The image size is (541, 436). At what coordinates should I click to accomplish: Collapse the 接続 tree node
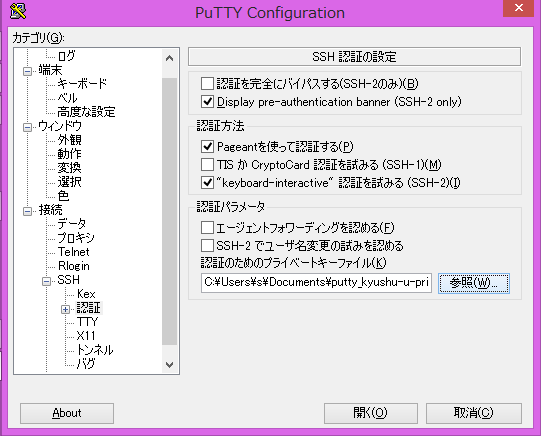click(x=27, y=211)
